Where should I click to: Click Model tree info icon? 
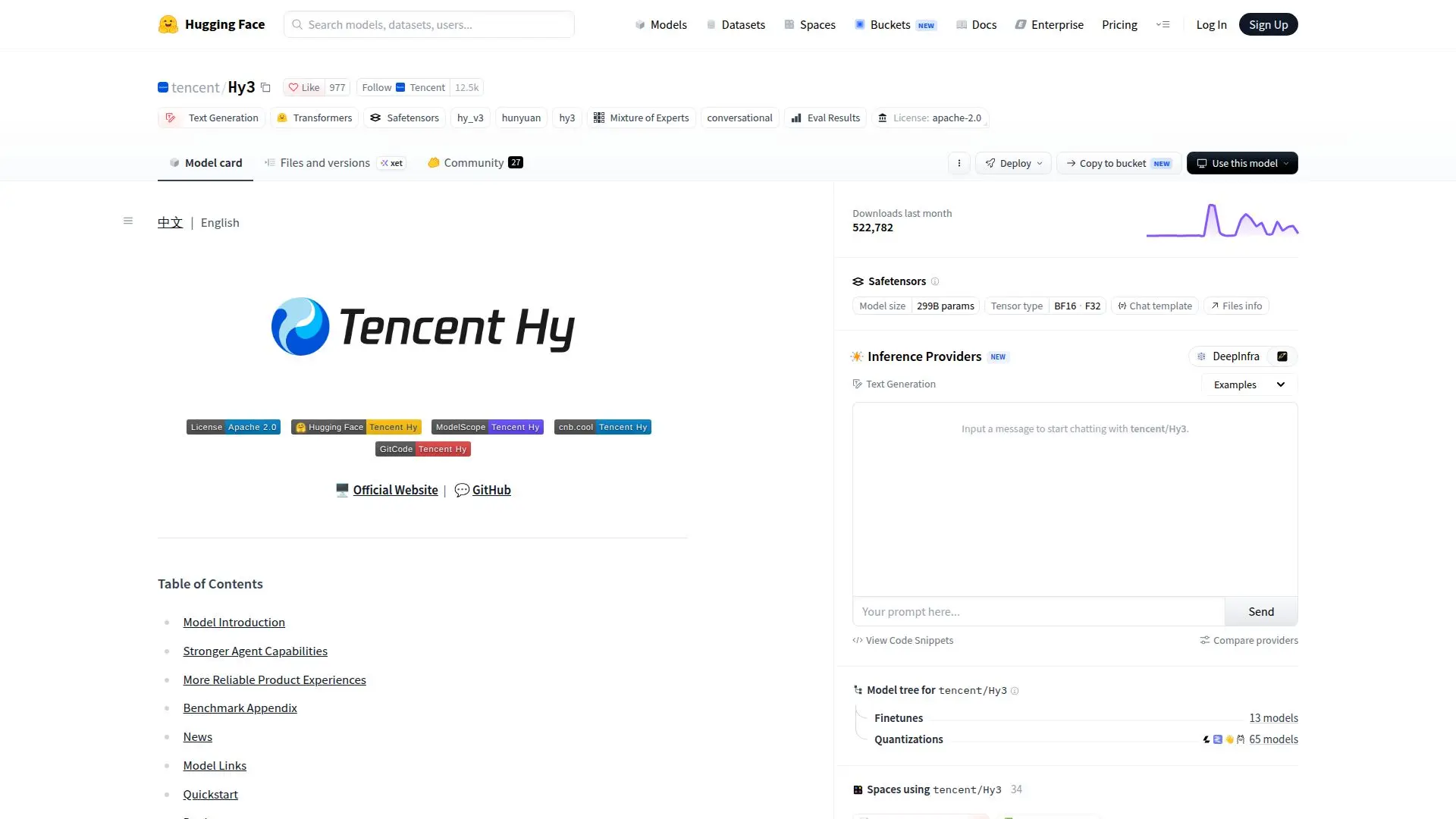coord(1015,691)
